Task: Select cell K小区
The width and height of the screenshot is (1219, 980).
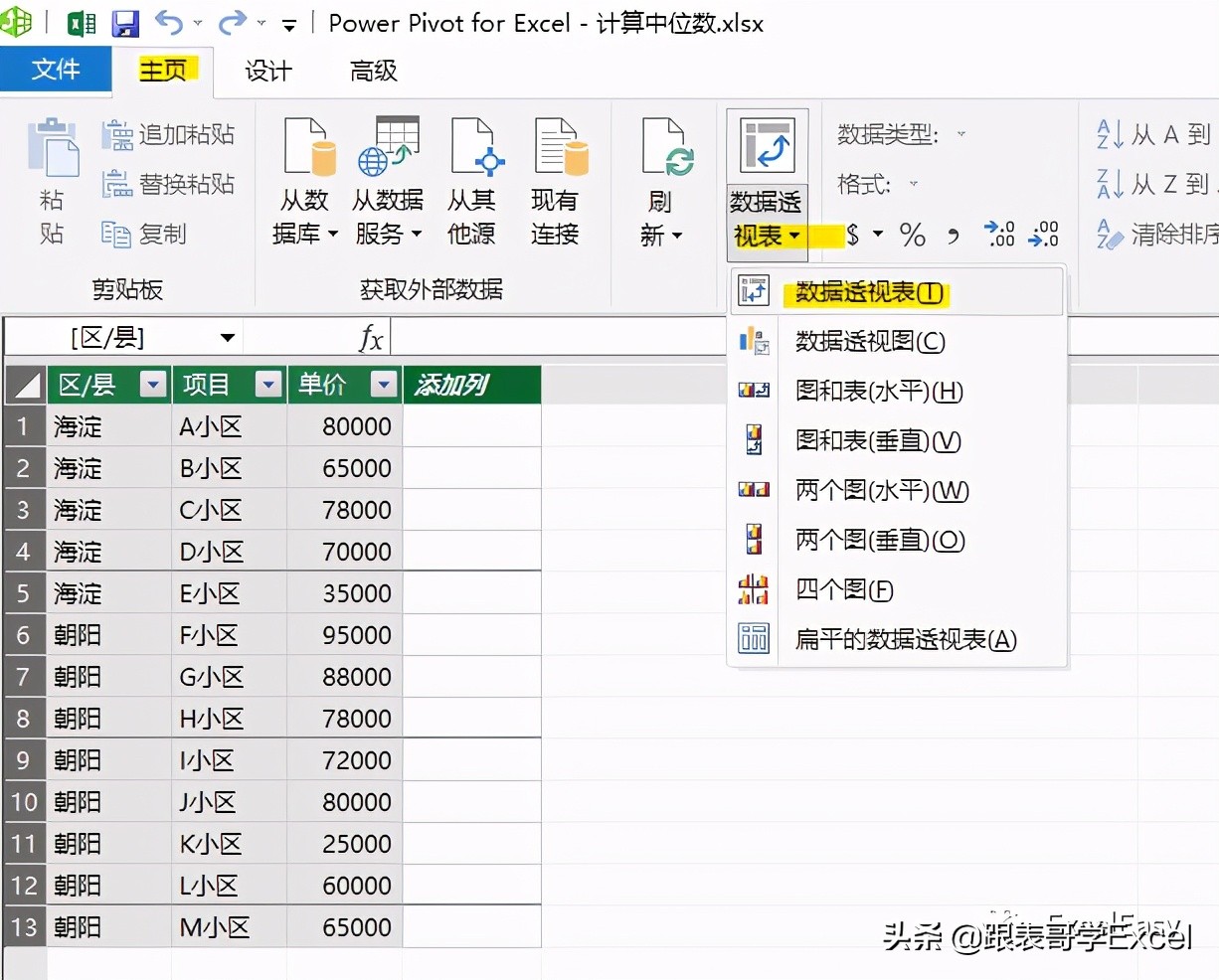Action: tap(230, 844)
